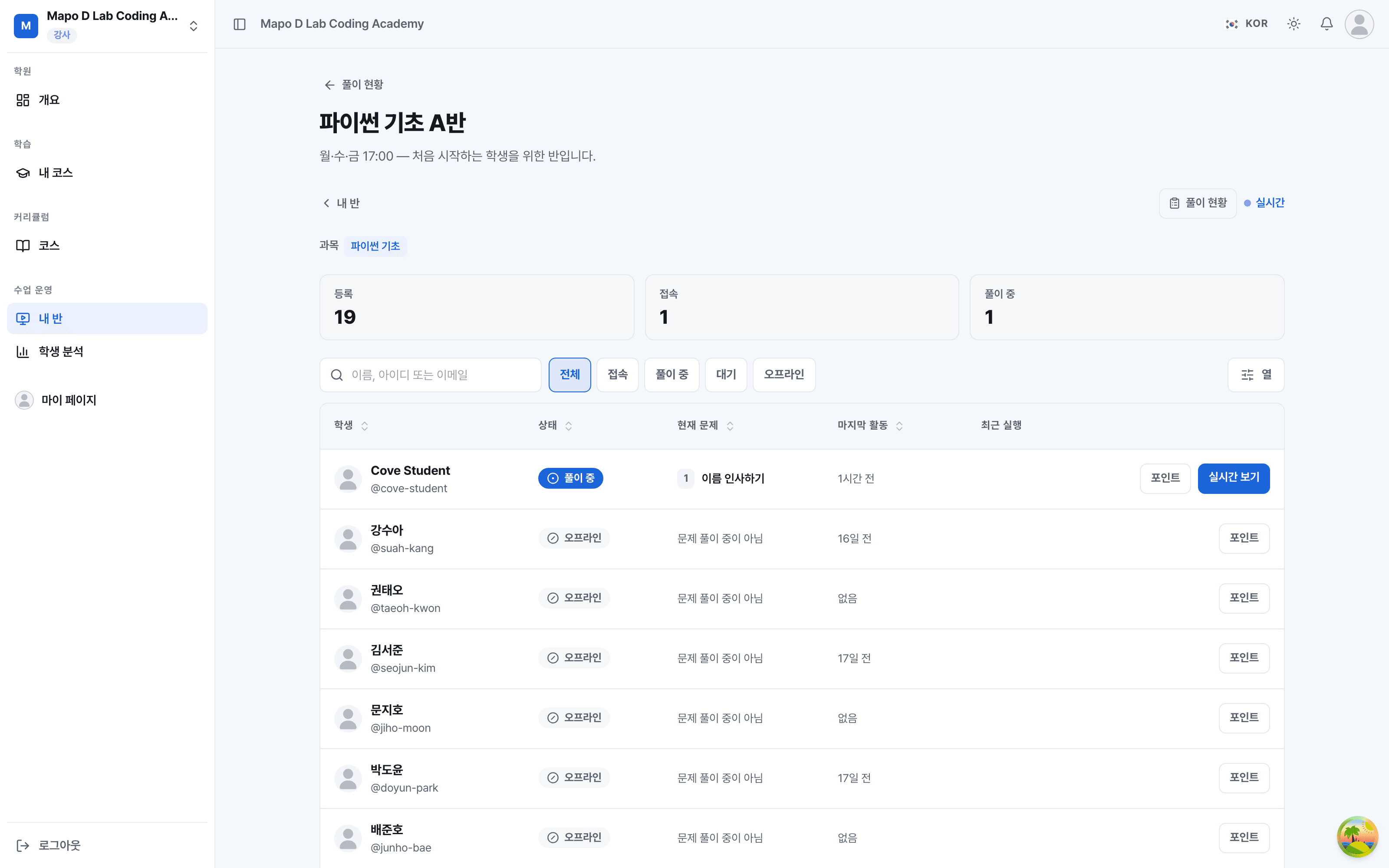1389x868 pixels.
Task: Click the 풀이 중 status badge
Action: tap(570, 478)
